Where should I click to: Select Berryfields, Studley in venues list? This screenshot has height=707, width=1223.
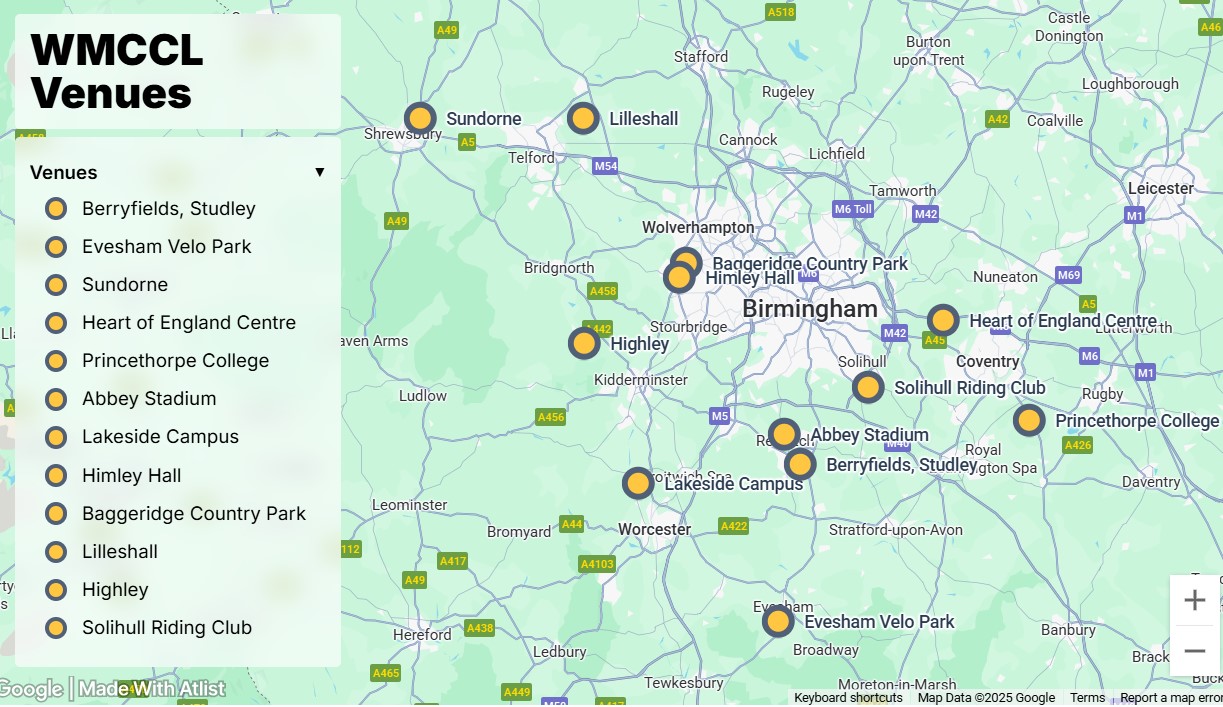[x=168, y=209]
